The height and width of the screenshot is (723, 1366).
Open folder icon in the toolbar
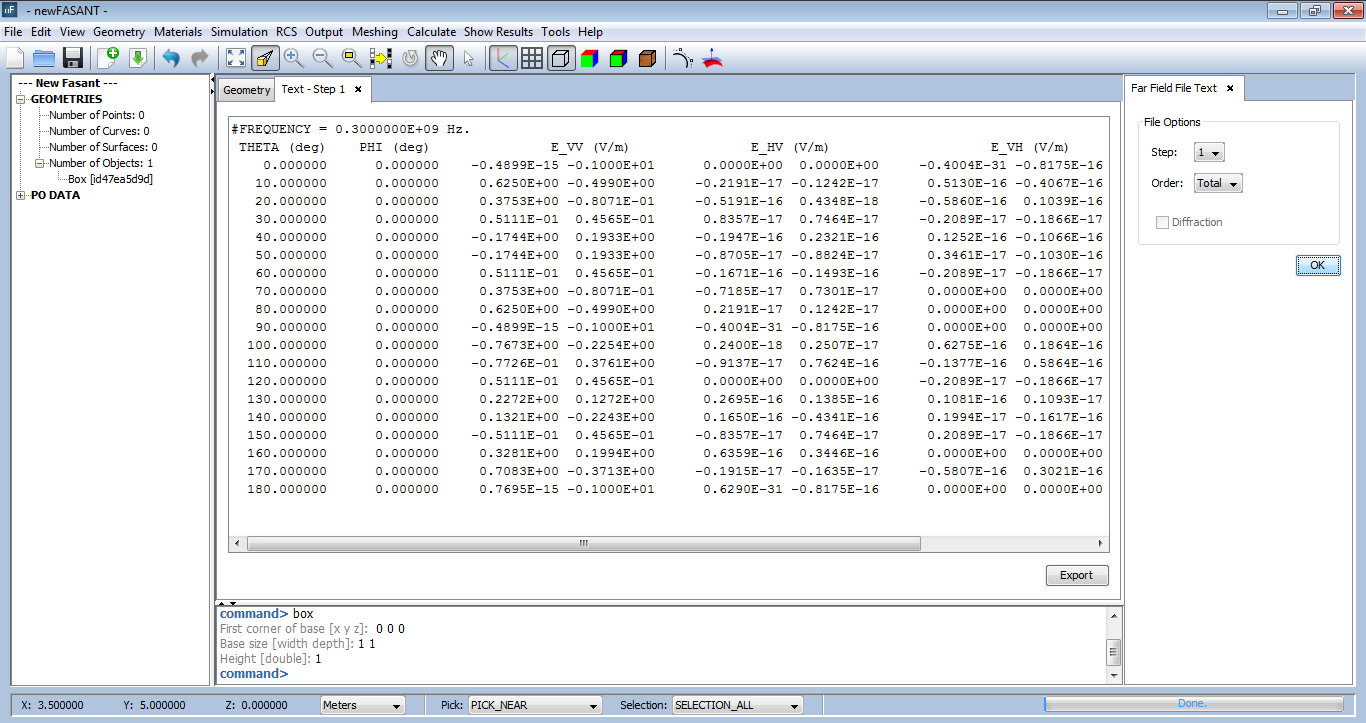point(44,58)
